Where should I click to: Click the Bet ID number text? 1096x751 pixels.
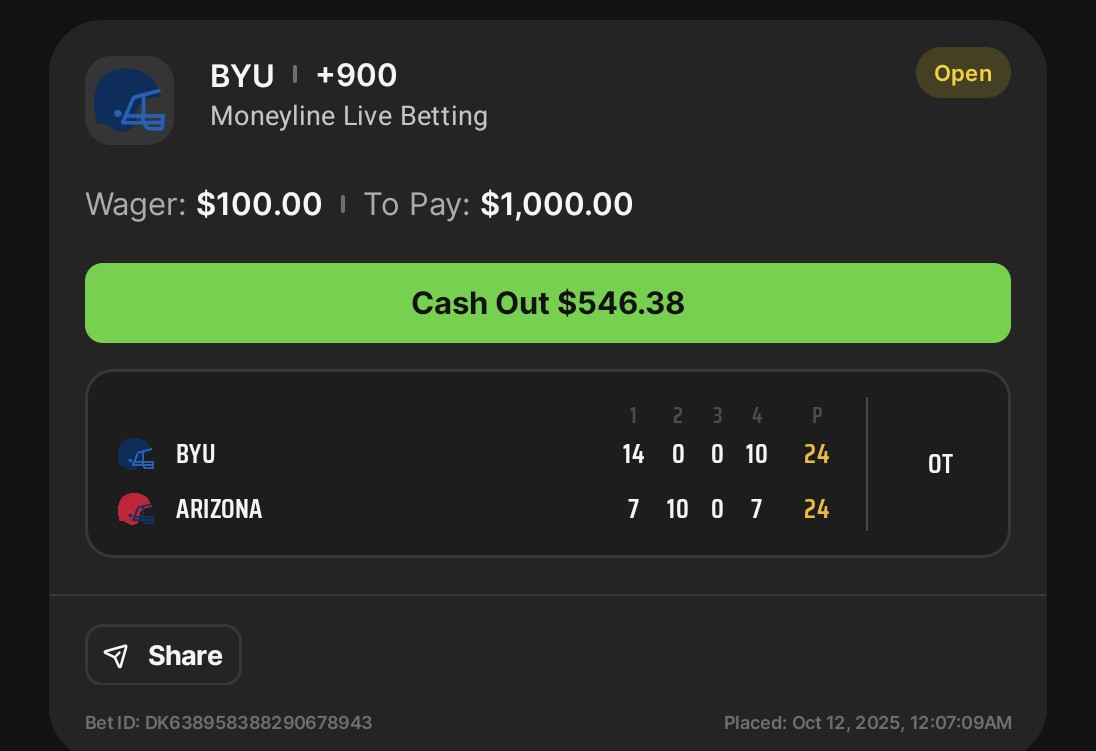229,722
